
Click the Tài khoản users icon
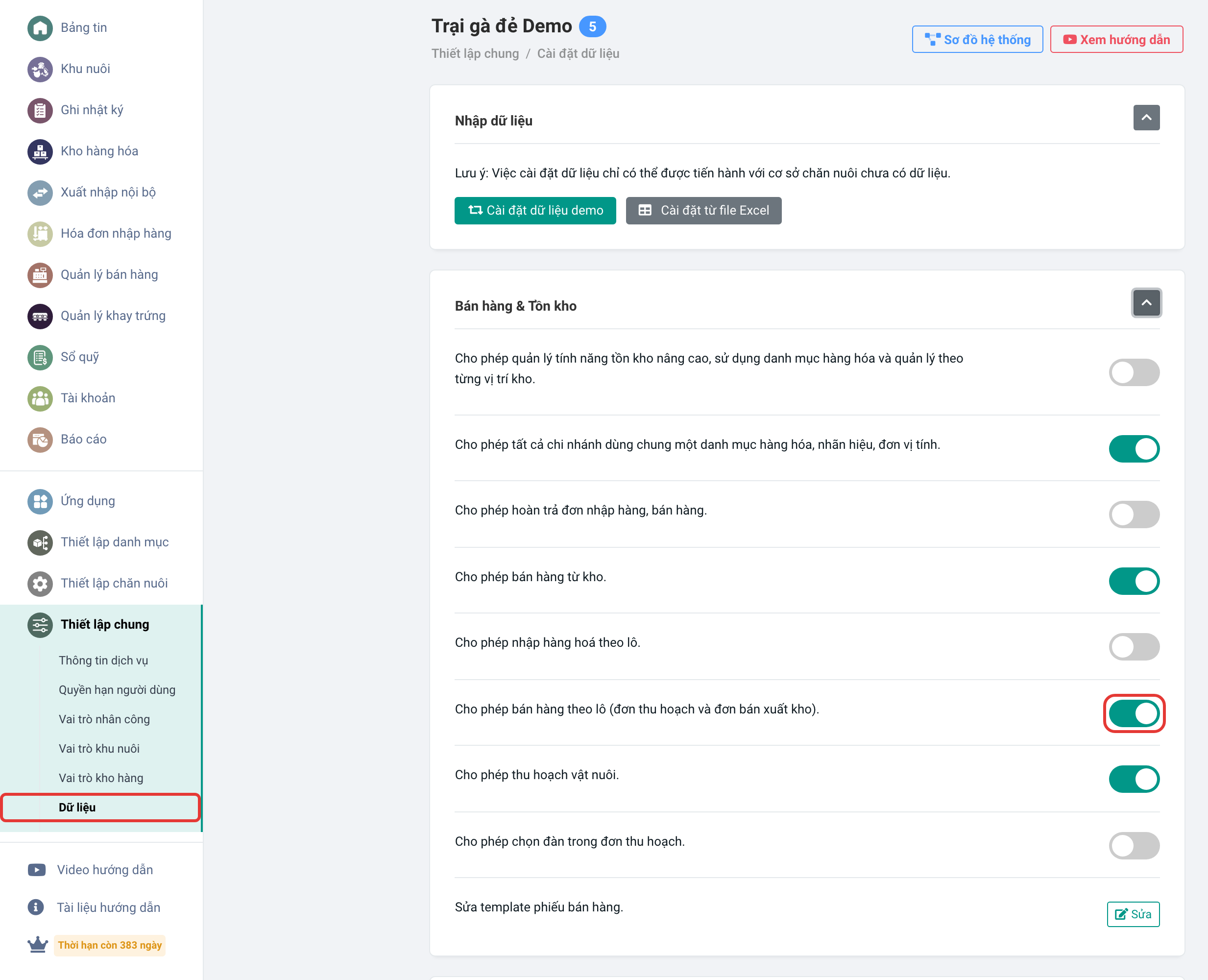tap(40, 398)
